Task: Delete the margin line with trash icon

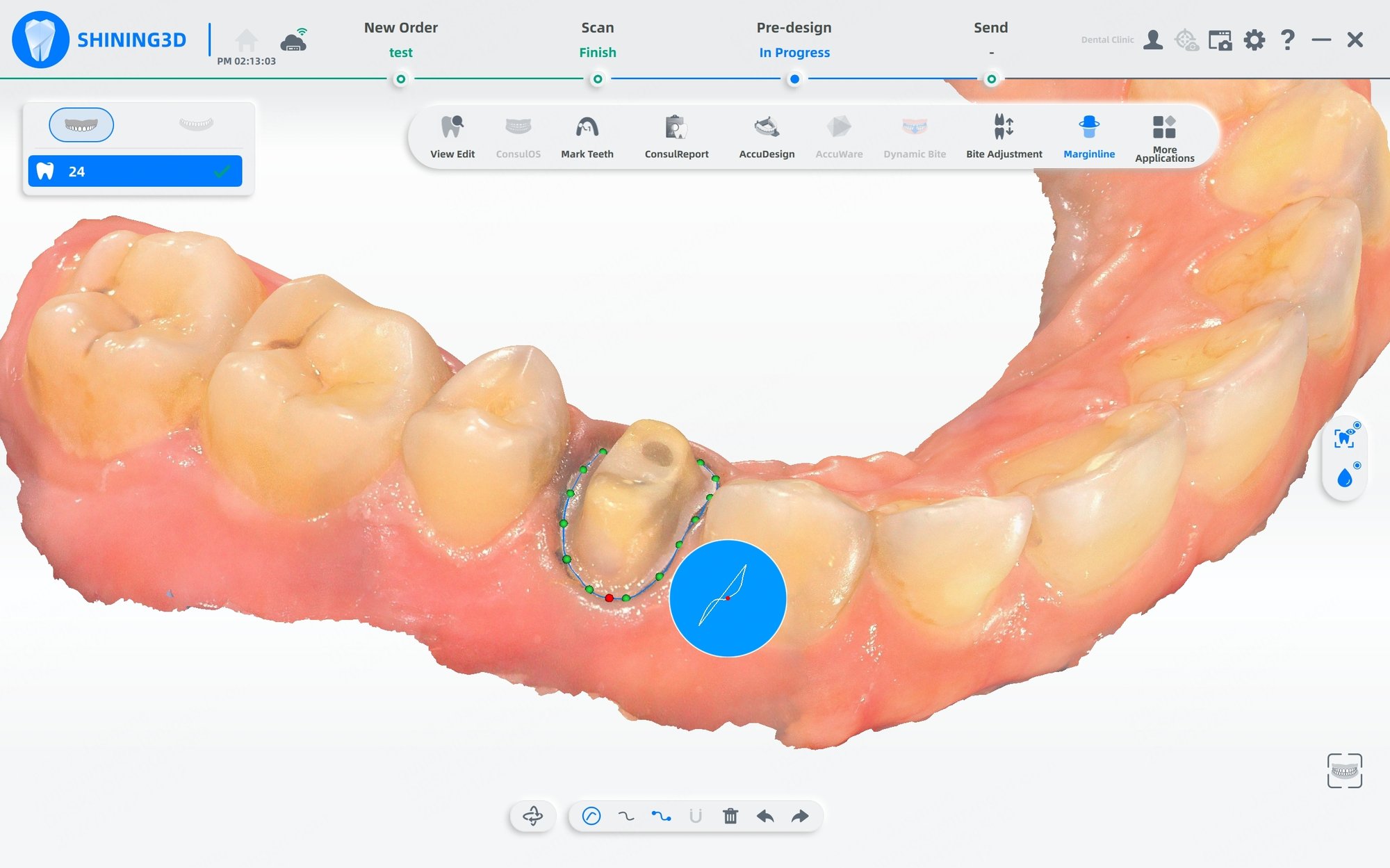Action: (728, 817)
